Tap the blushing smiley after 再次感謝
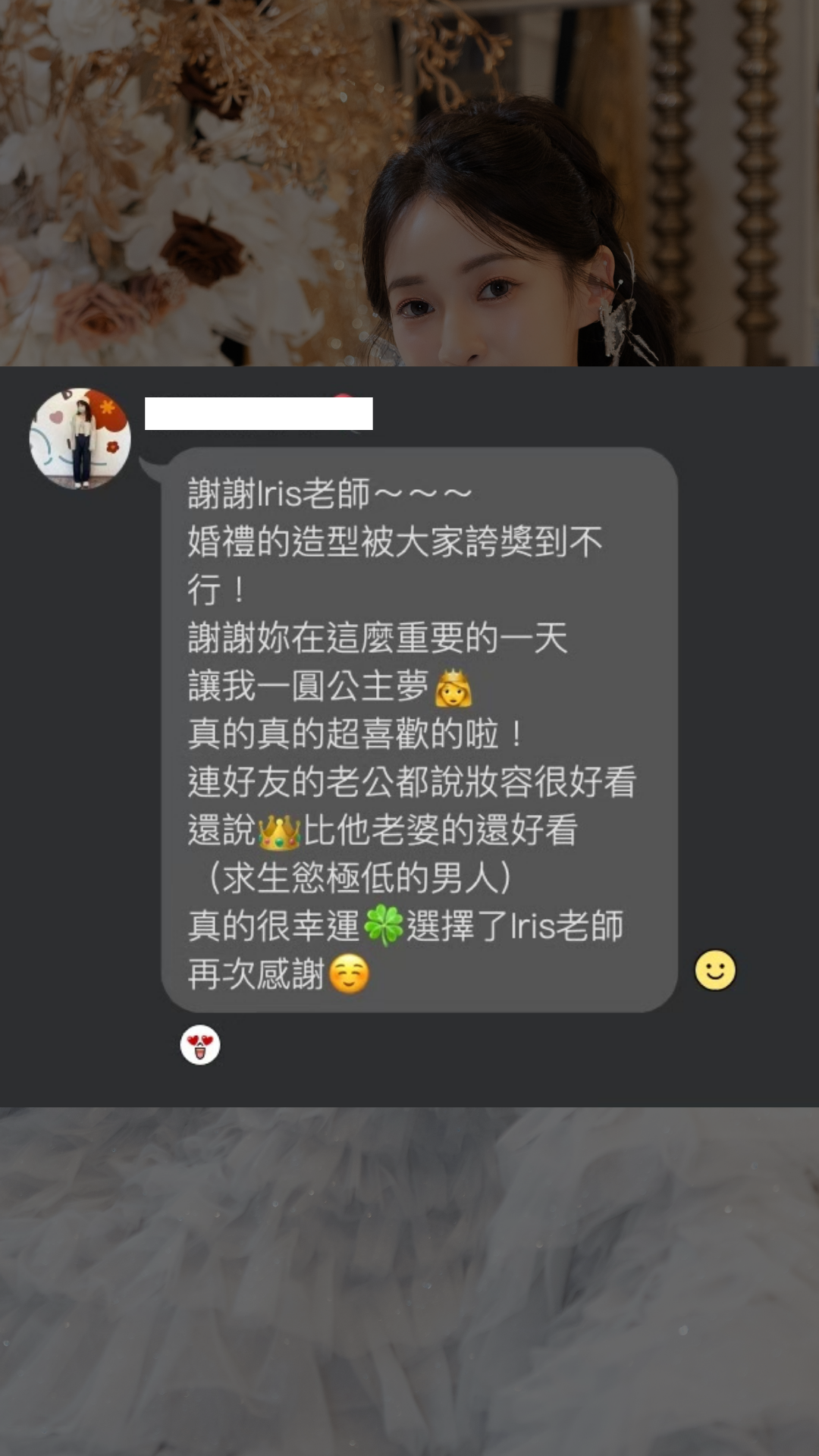 [x=349, y=974]
